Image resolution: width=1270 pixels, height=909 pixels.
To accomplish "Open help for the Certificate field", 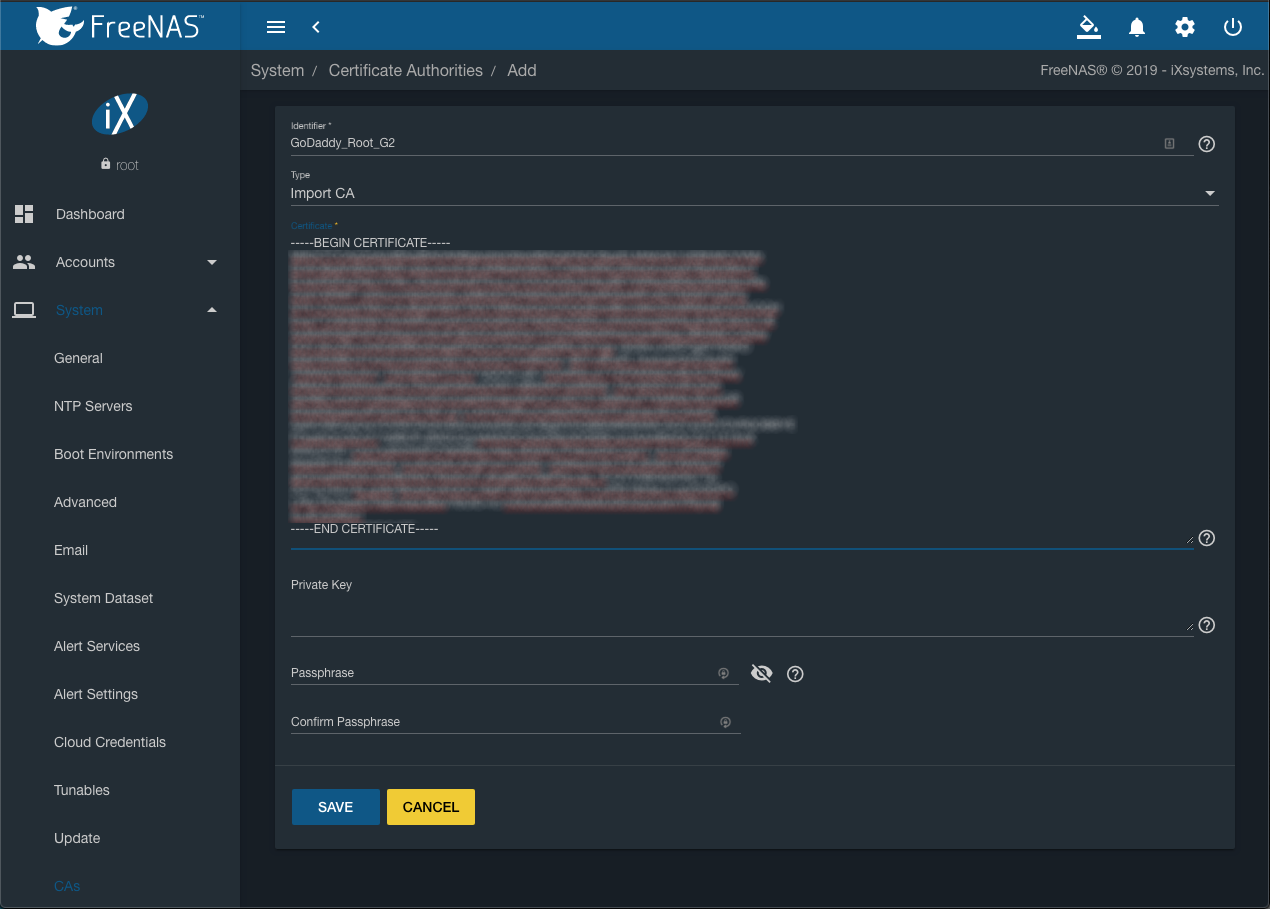I will (x=1206, y=538).
